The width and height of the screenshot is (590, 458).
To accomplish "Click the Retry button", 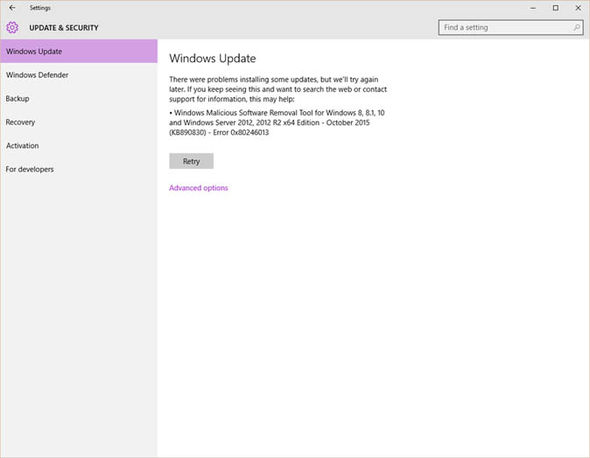I will (191, 161).
